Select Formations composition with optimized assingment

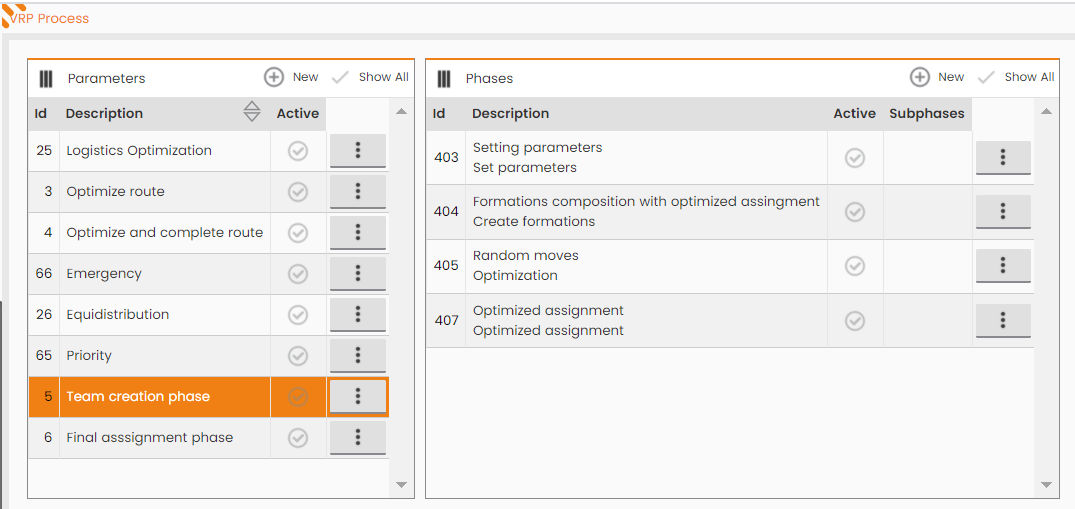click(646, 202)
